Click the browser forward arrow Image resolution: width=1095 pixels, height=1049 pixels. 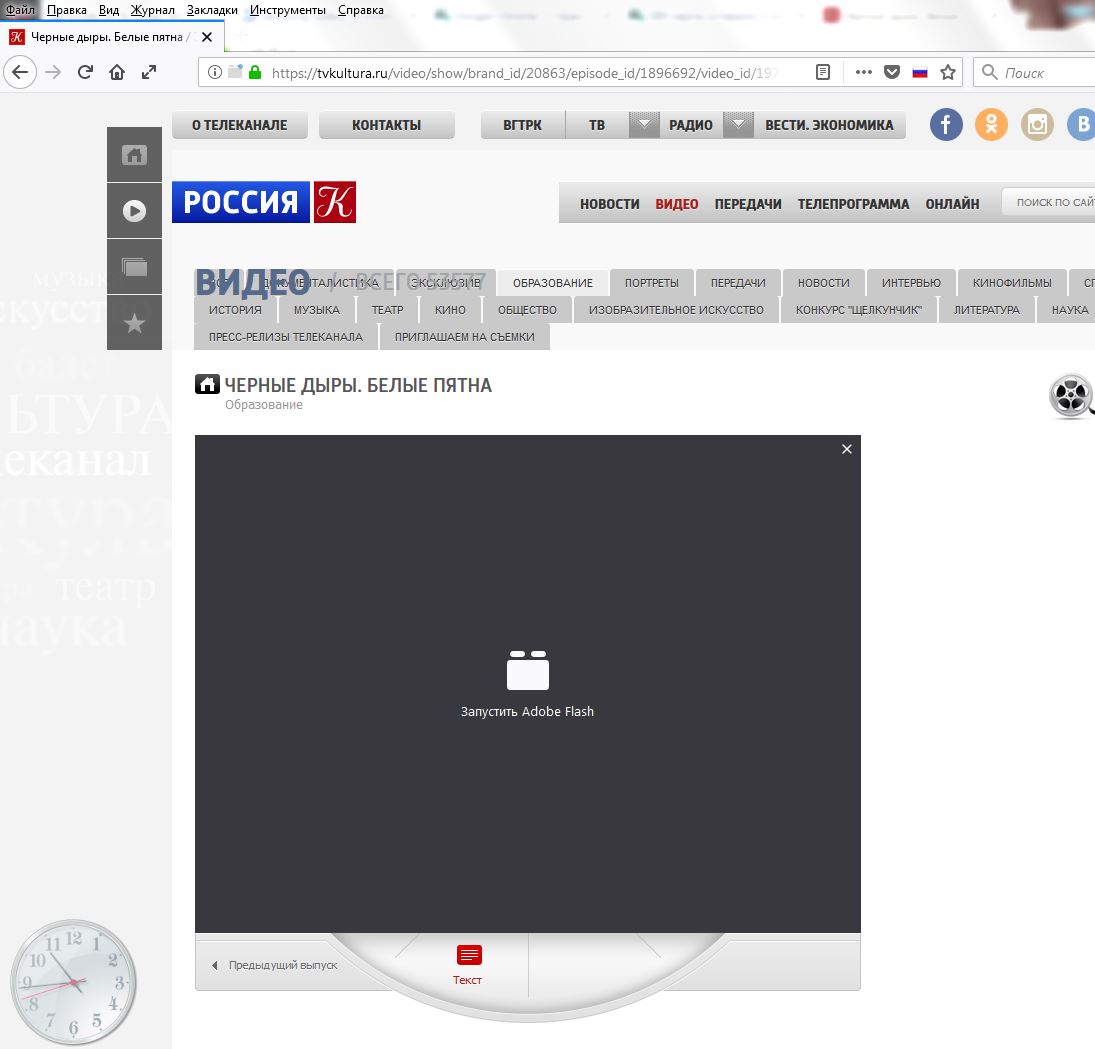pos(53,72)
